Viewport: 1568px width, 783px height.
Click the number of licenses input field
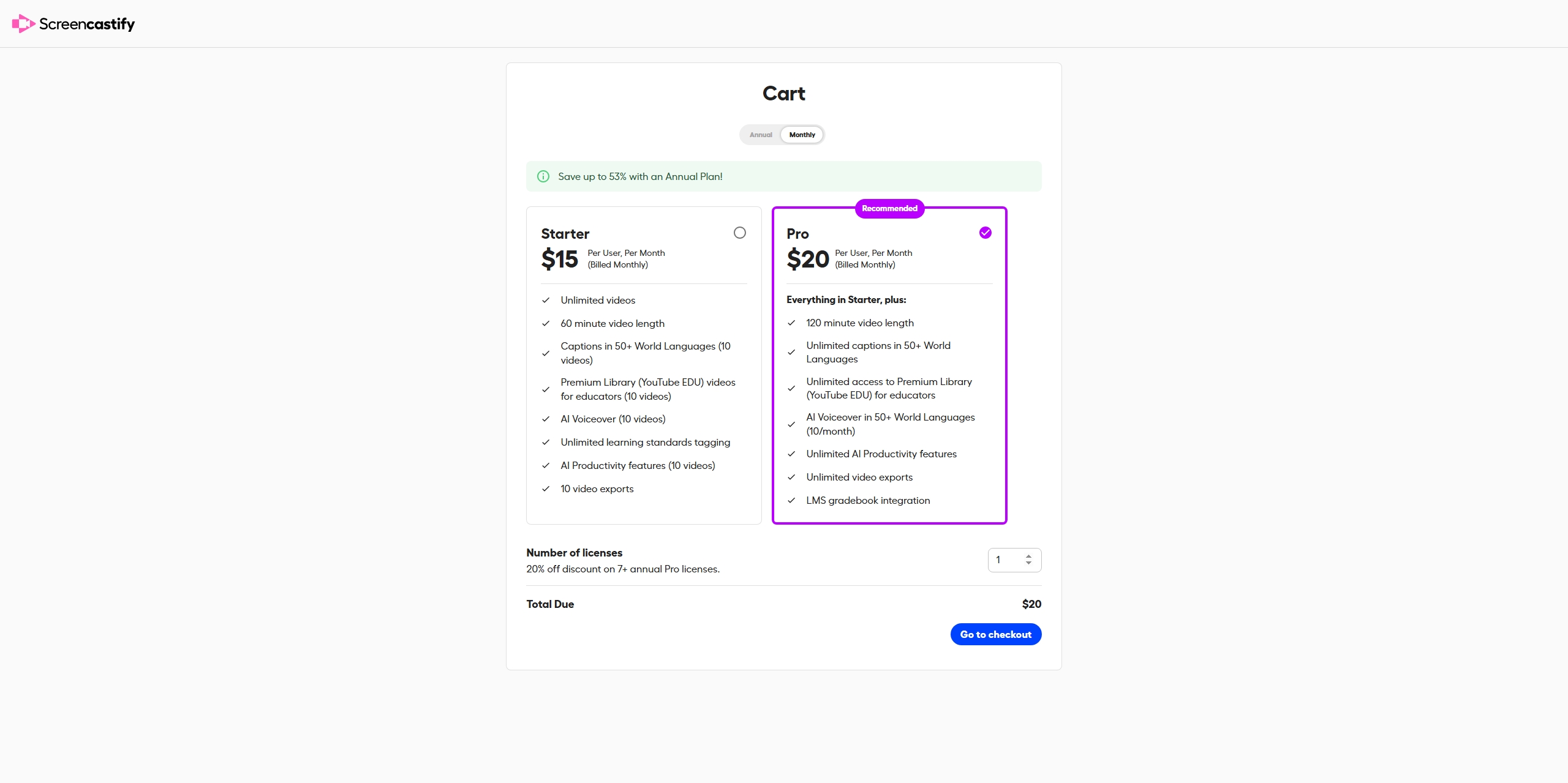tap(1014, 560)
